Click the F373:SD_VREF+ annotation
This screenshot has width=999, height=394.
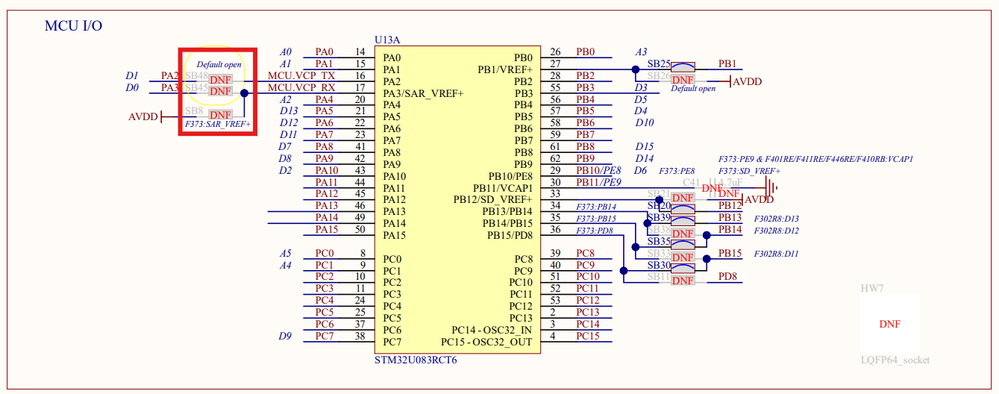coord(749,171)
